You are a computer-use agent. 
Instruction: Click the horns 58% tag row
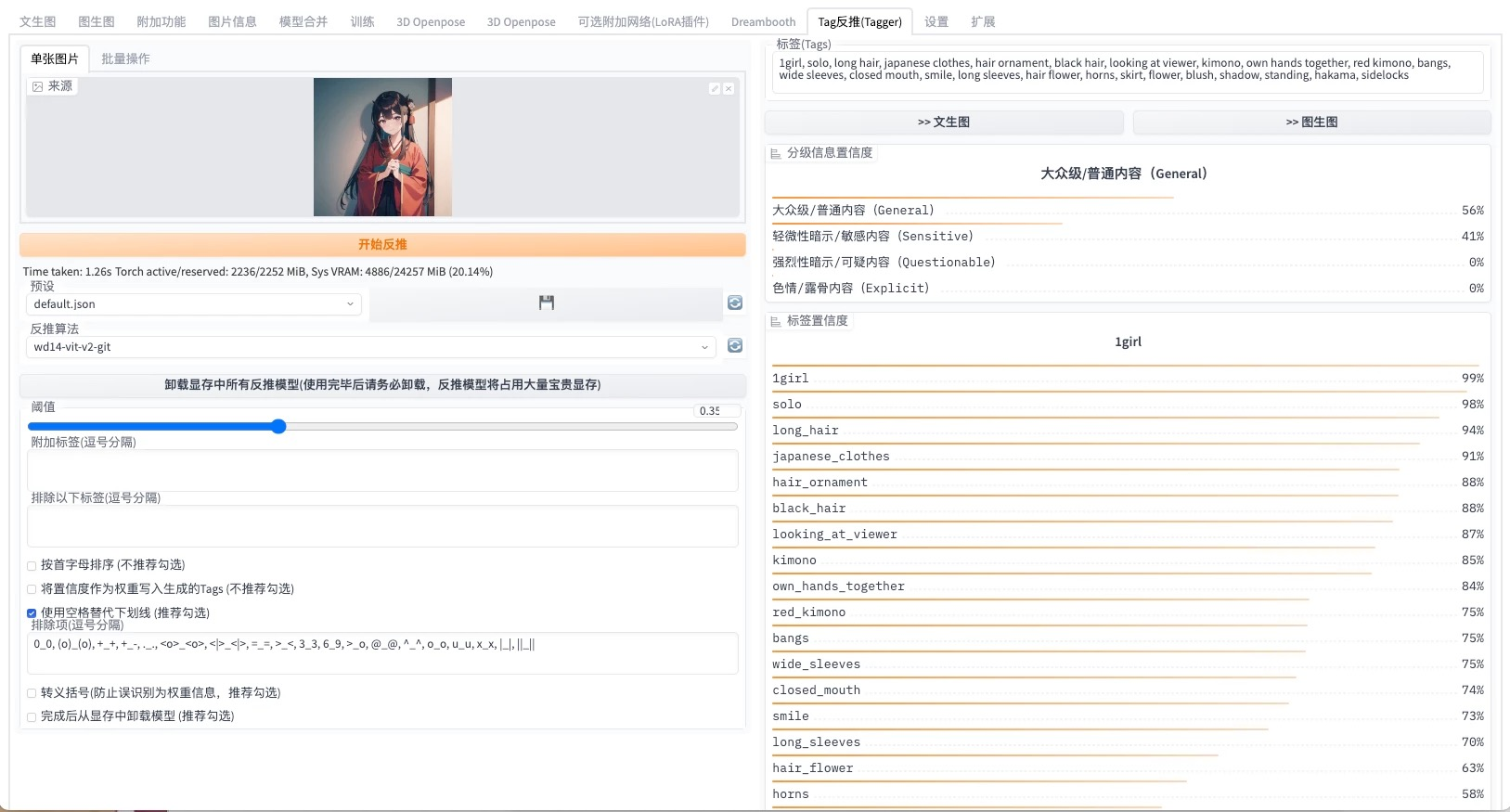[1128, 794]
